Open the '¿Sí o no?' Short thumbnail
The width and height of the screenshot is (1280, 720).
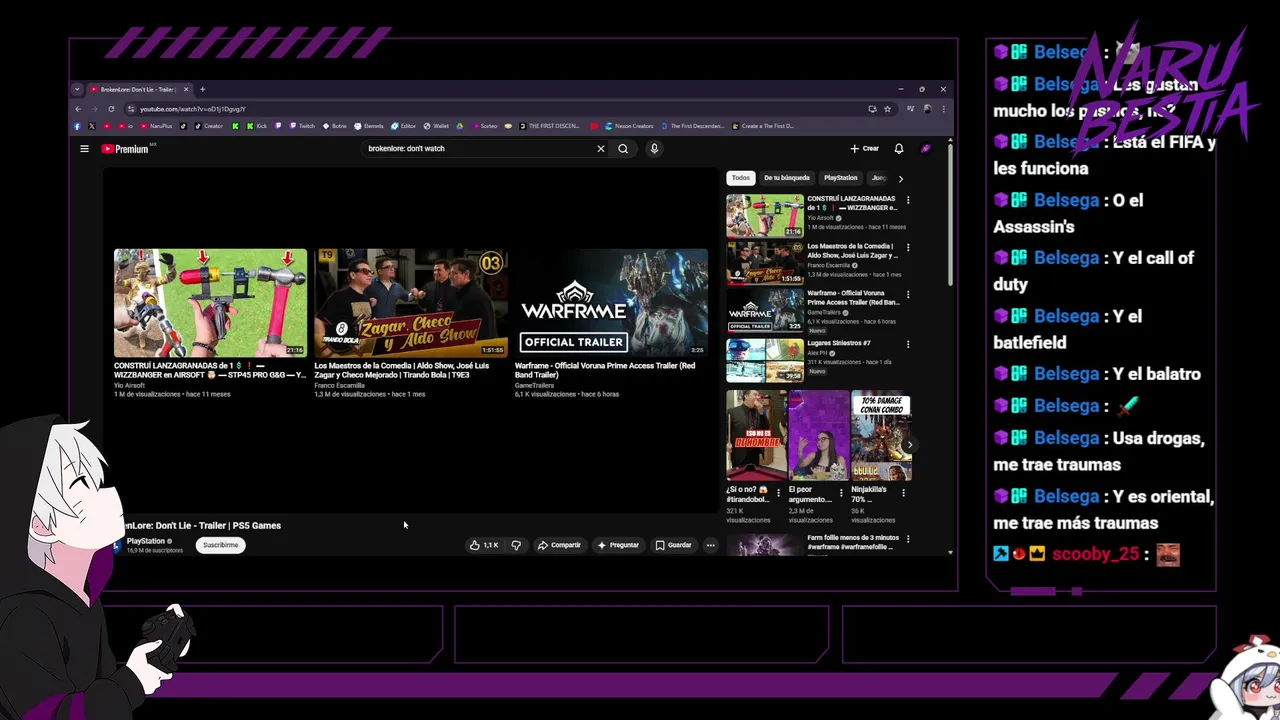(756, 436)
